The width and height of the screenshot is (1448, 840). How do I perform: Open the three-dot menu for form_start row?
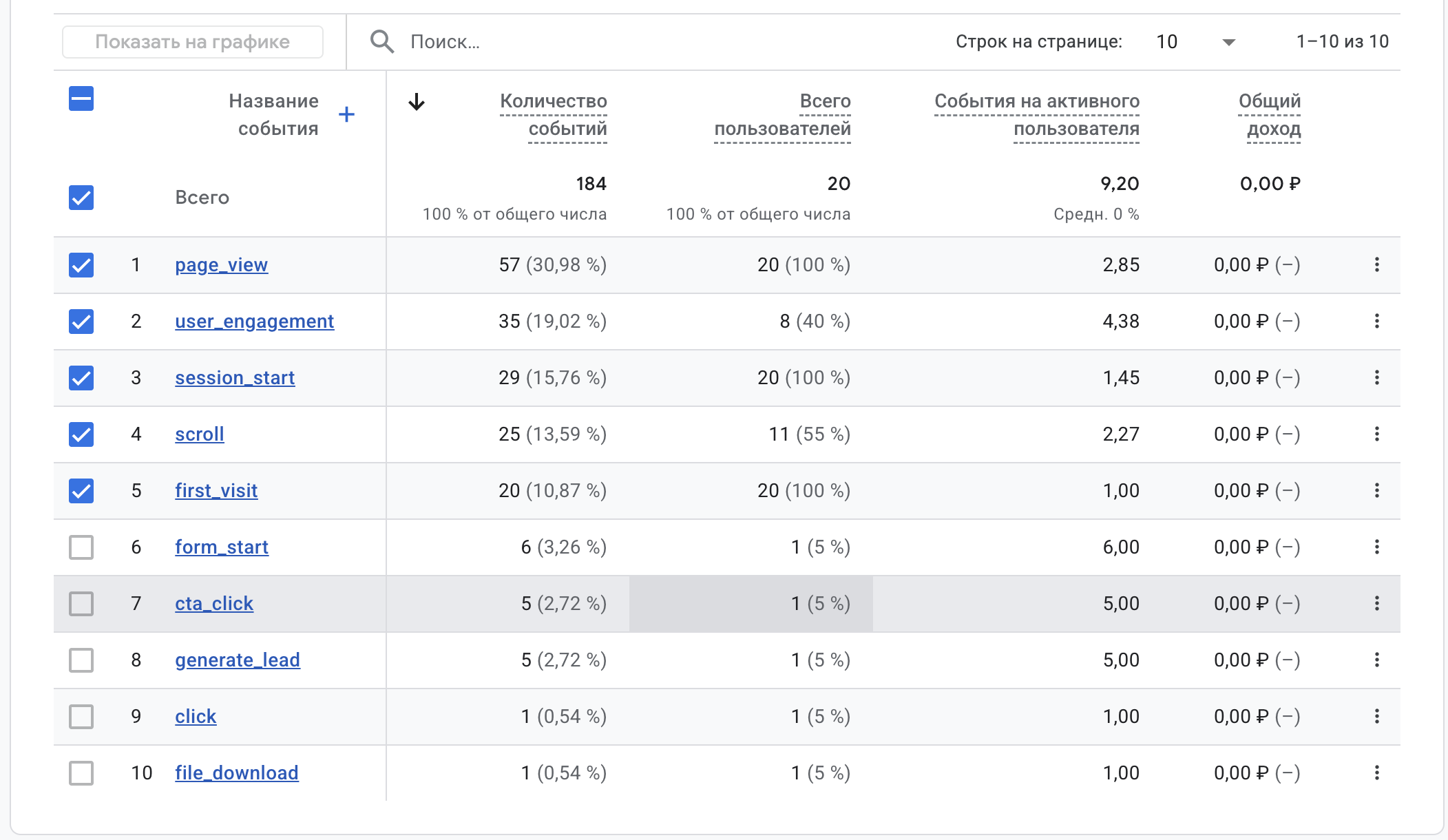1377,547
